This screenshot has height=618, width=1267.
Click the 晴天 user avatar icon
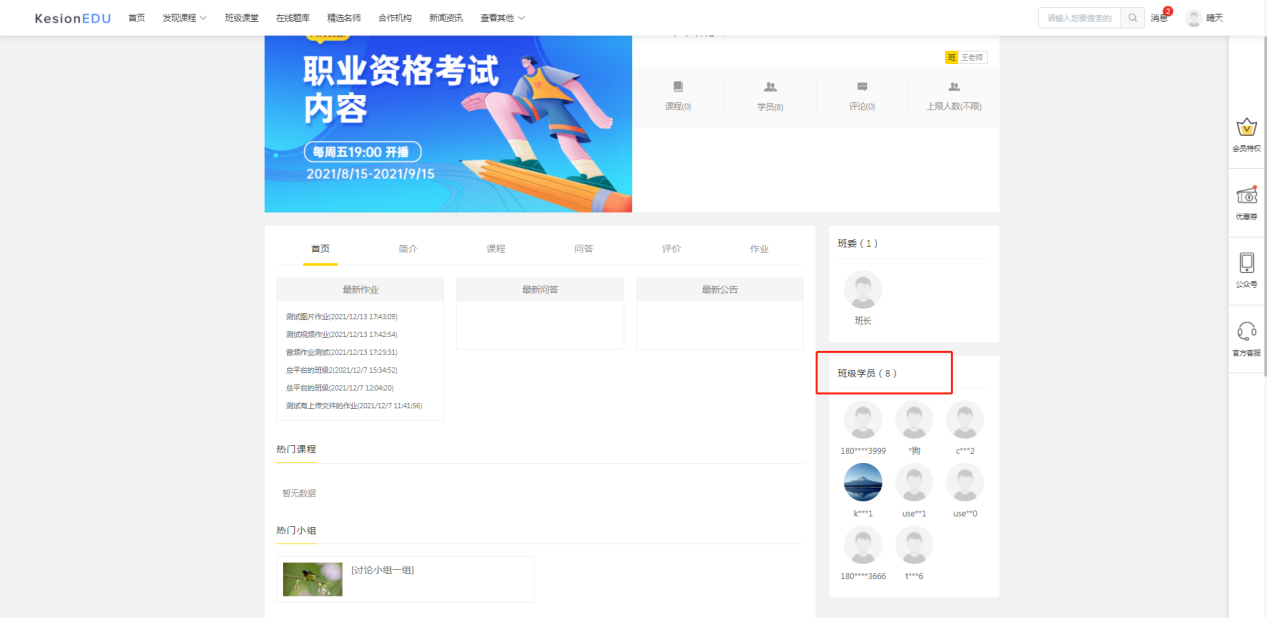point(1193,18)
